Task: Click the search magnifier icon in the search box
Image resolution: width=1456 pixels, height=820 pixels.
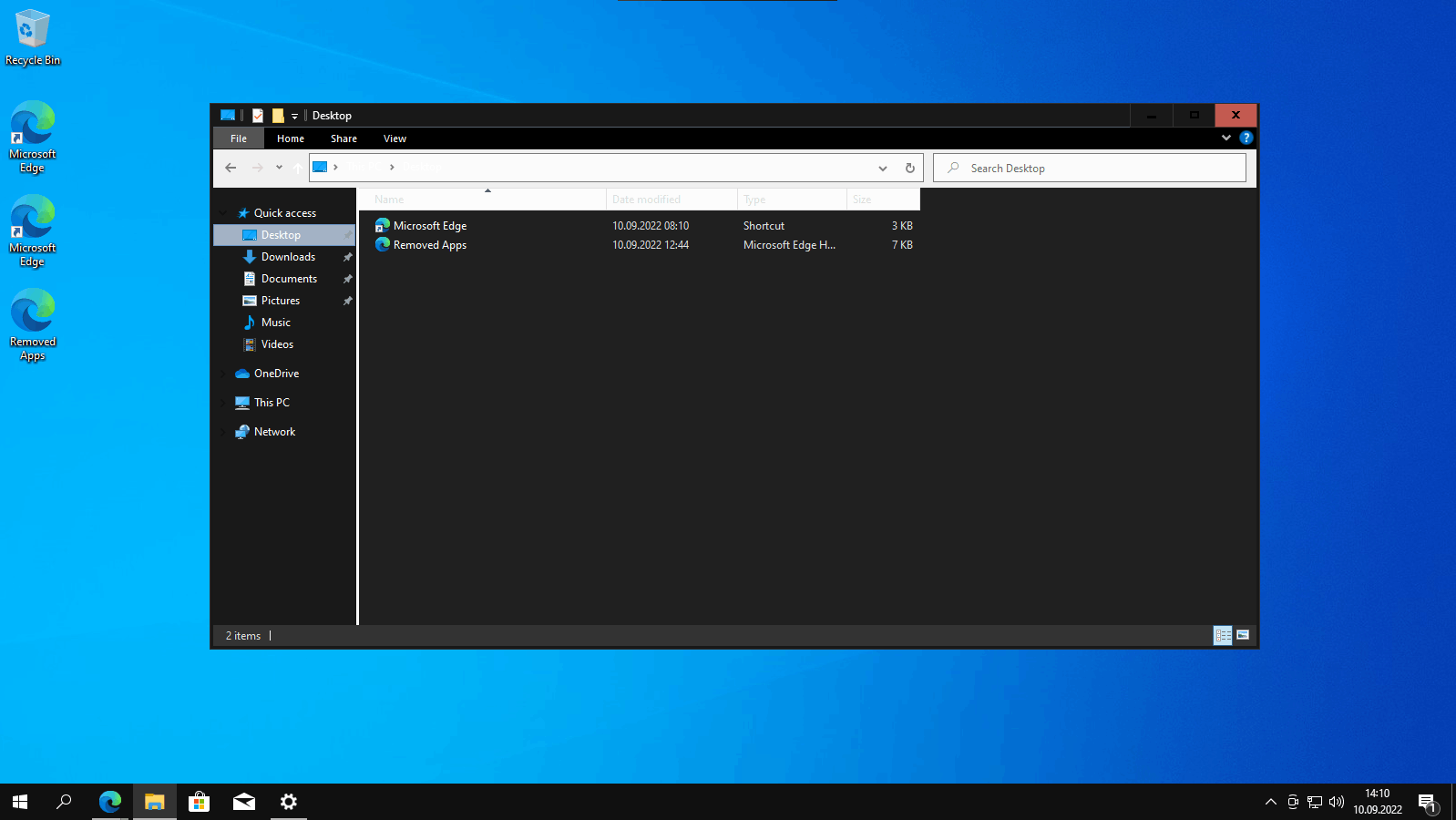Action: pyautogui.click(x=953, y=168)
